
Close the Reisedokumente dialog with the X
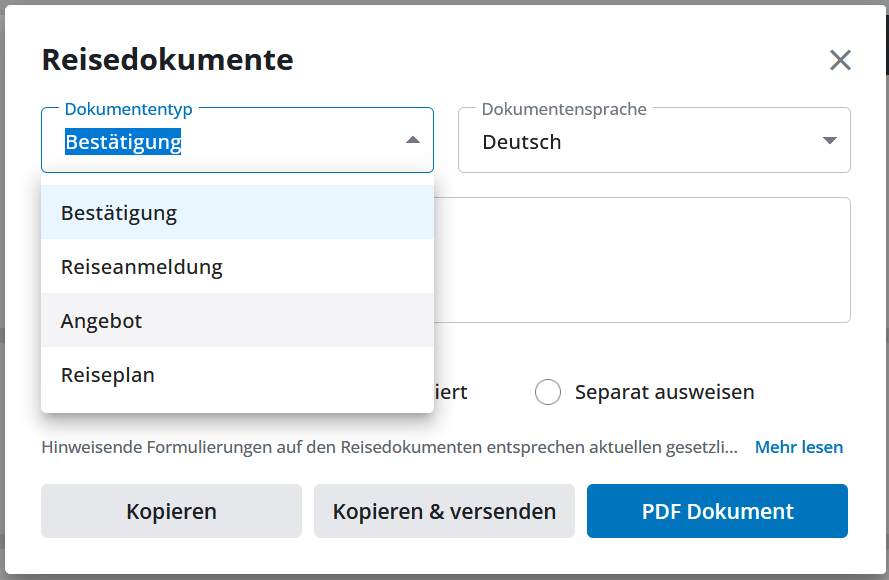coord(840,60)
